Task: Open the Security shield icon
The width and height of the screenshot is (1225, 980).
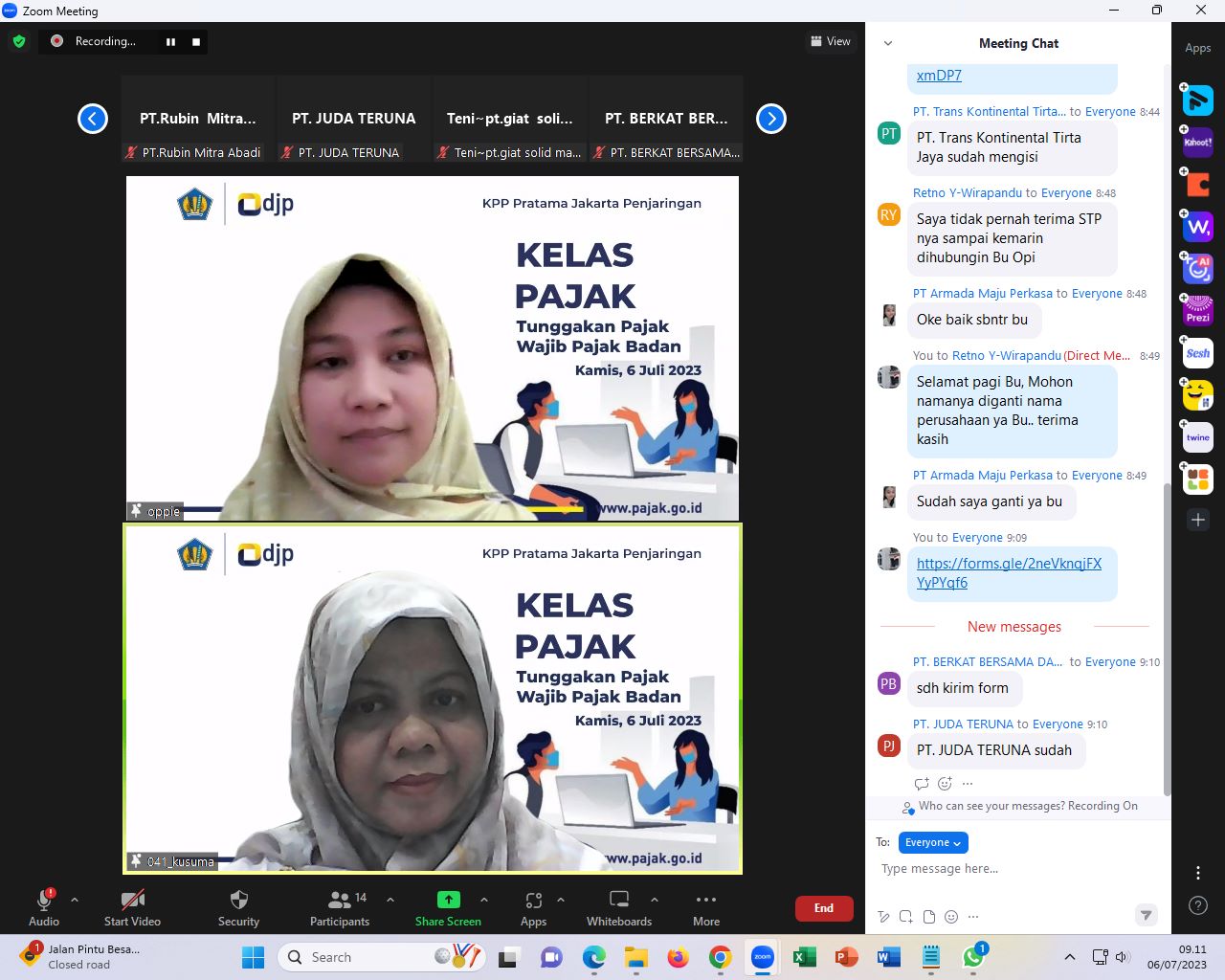Action: 238,901
